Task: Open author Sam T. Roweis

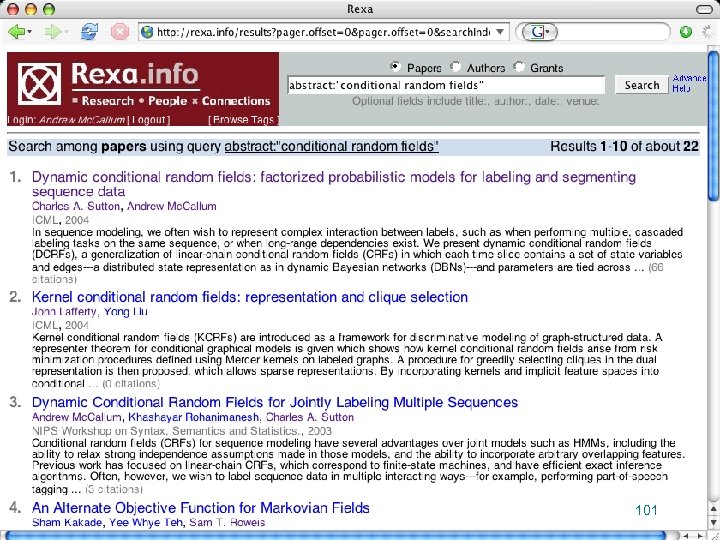Action: (227, 523)
